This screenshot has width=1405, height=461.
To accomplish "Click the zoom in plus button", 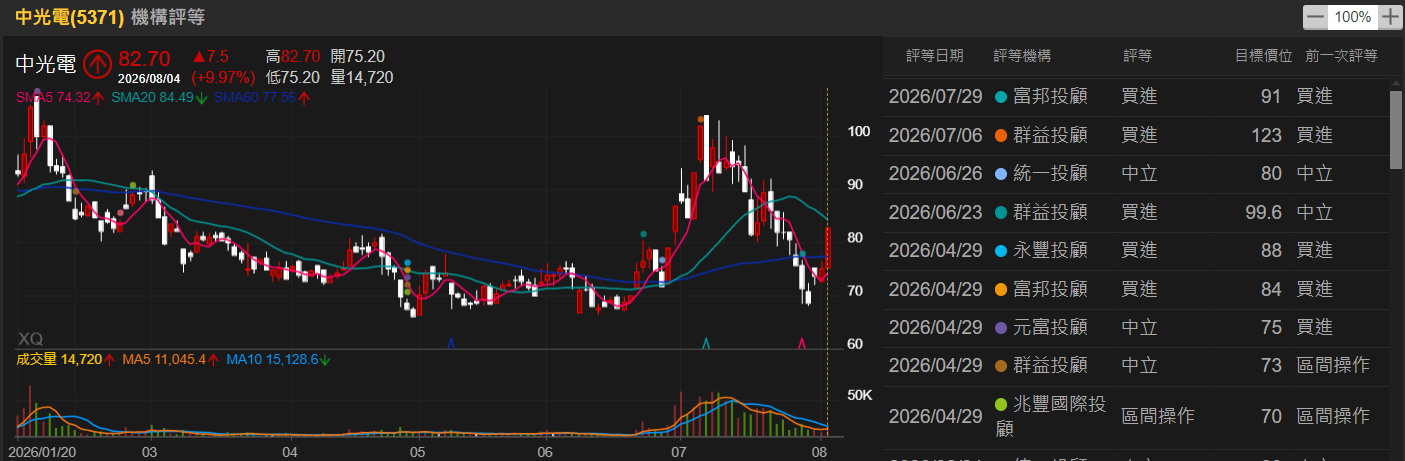I will tap(1391, 17).
